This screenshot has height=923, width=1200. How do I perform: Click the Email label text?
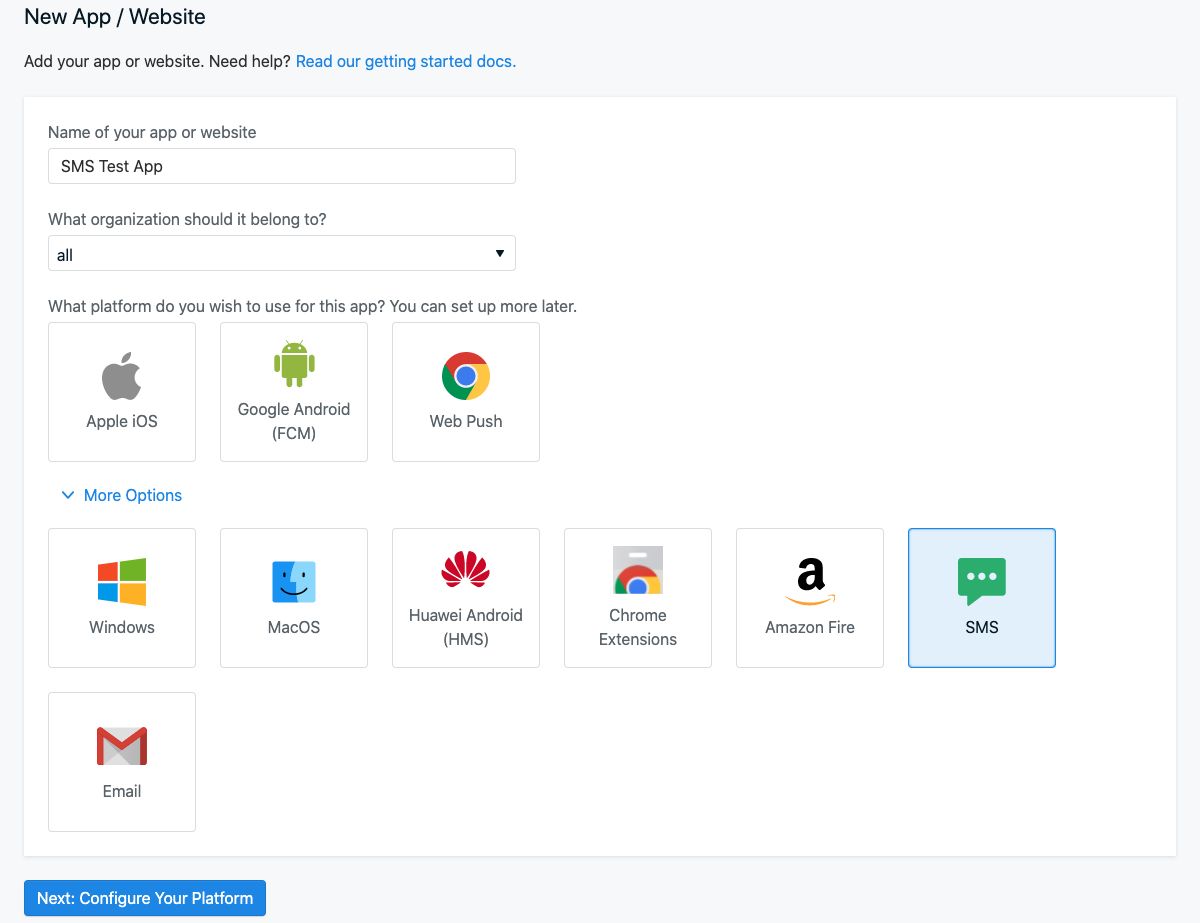coord(122,791)
